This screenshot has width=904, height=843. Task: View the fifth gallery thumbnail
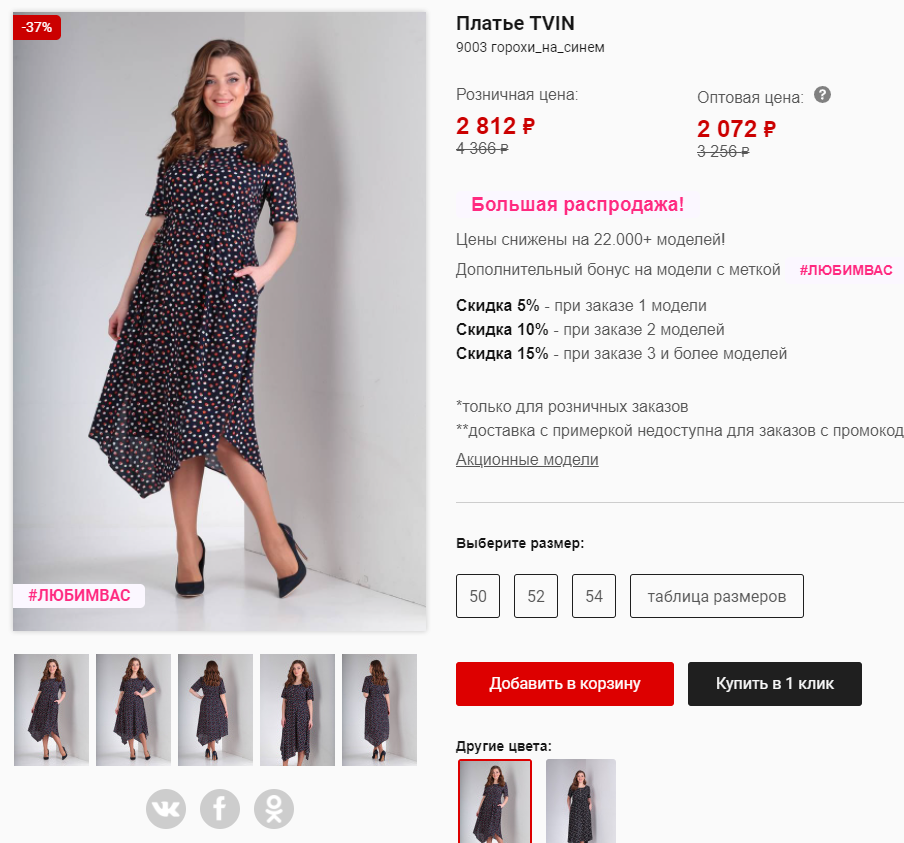[379, 710]
